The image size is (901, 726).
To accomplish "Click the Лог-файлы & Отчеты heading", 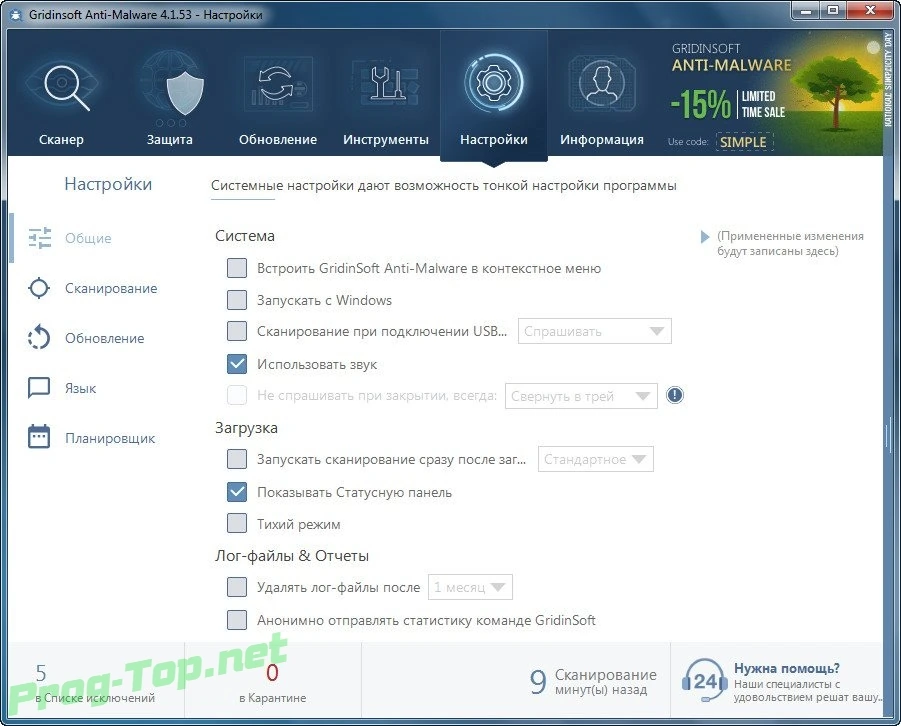I will [292, 556].
